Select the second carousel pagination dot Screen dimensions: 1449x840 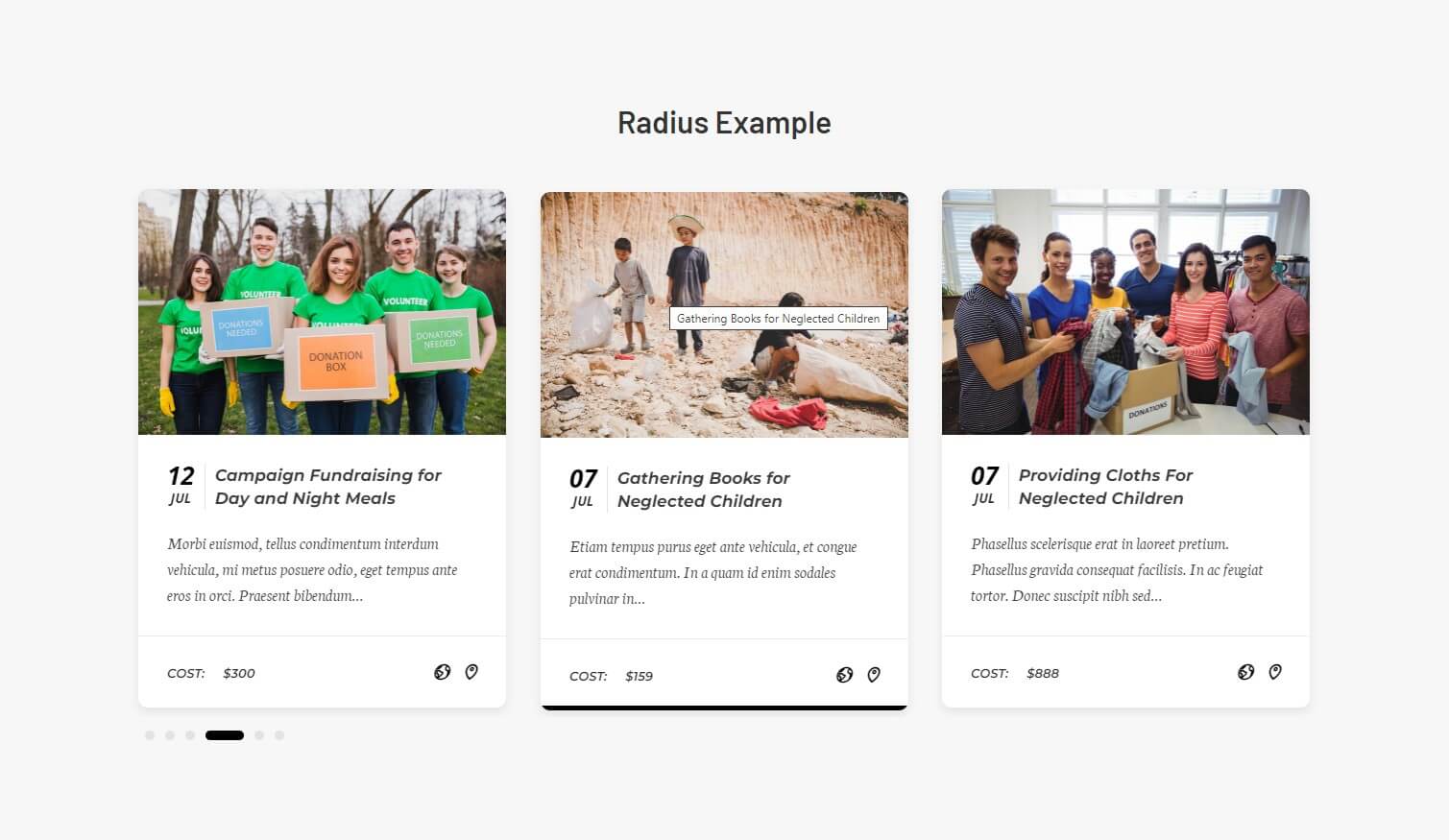(170, 735)
